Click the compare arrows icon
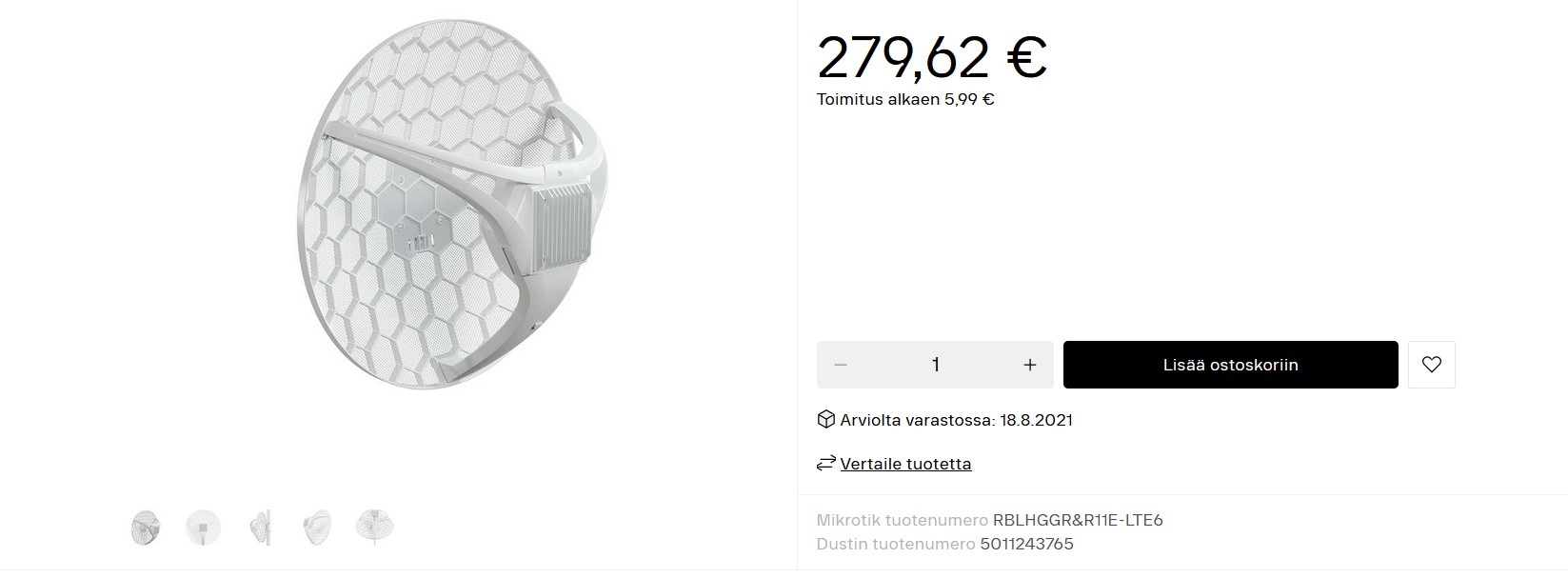The height and width of the screenshot is (578, 1568). pos(825,464)
